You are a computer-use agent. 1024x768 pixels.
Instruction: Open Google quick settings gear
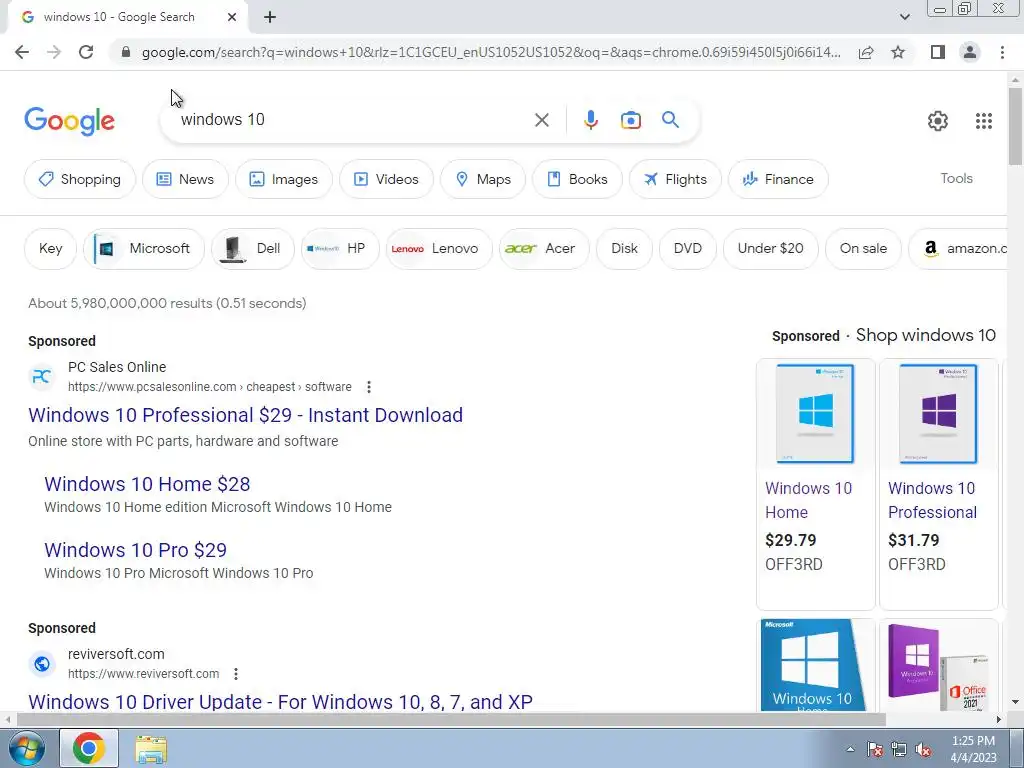[x=938, y=121]
